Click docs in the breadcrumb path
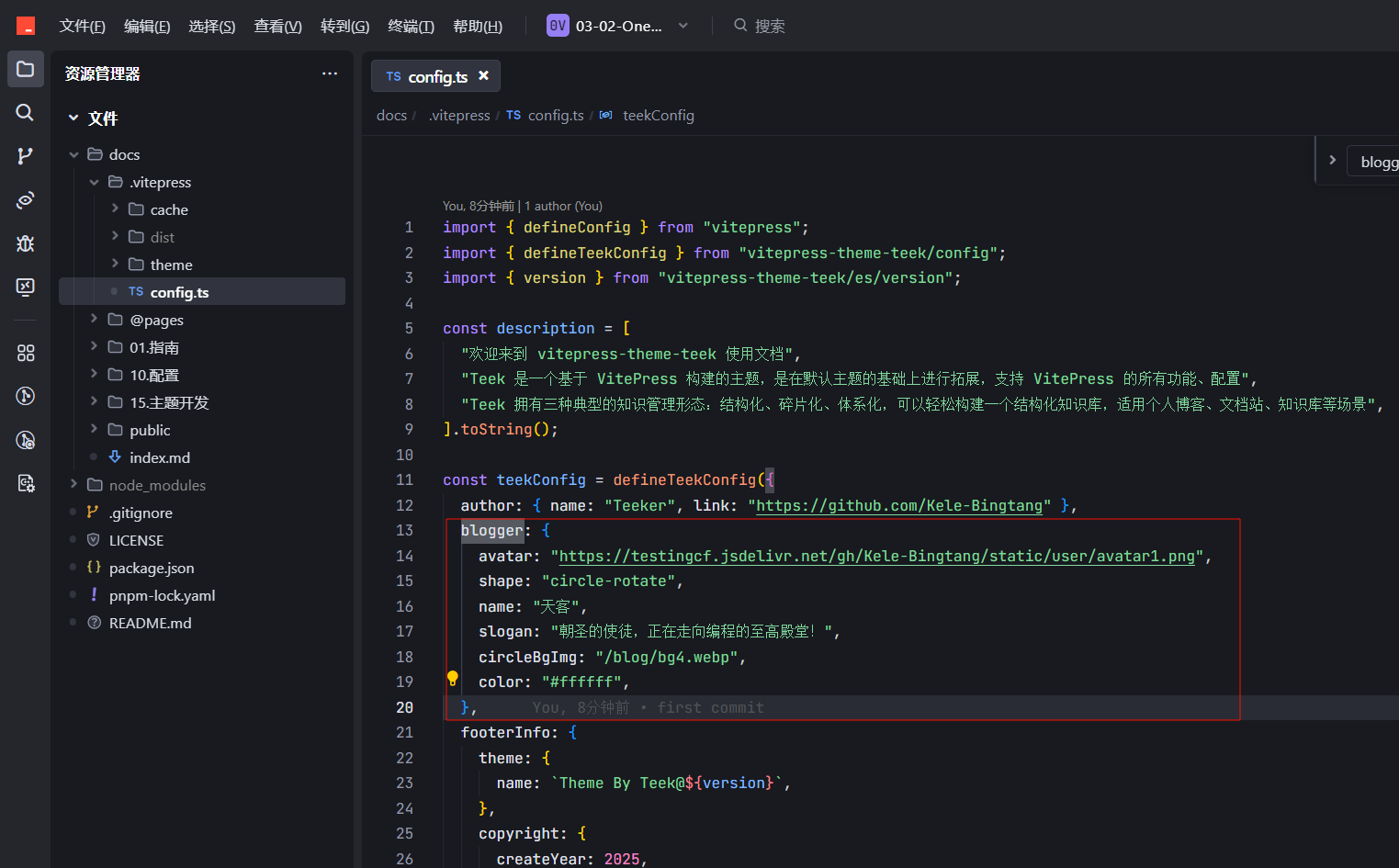Image resolution: width=1399 pixels, height=868 pixels. (391, 115)
